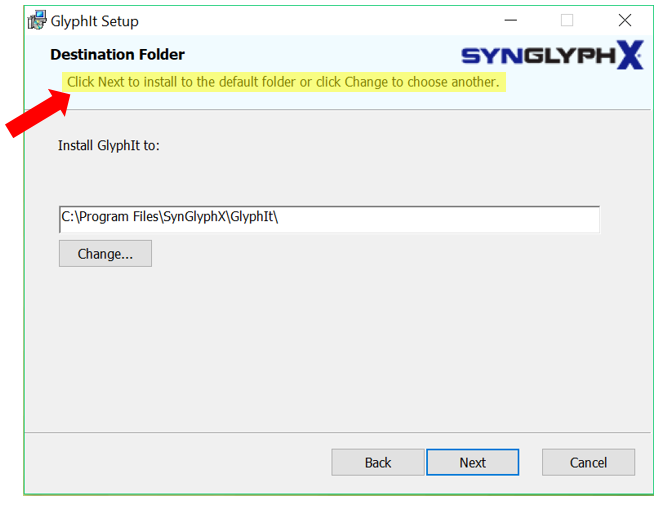
Task: Click the 'Click Next to install' instruction text
Action: point(283,82)
